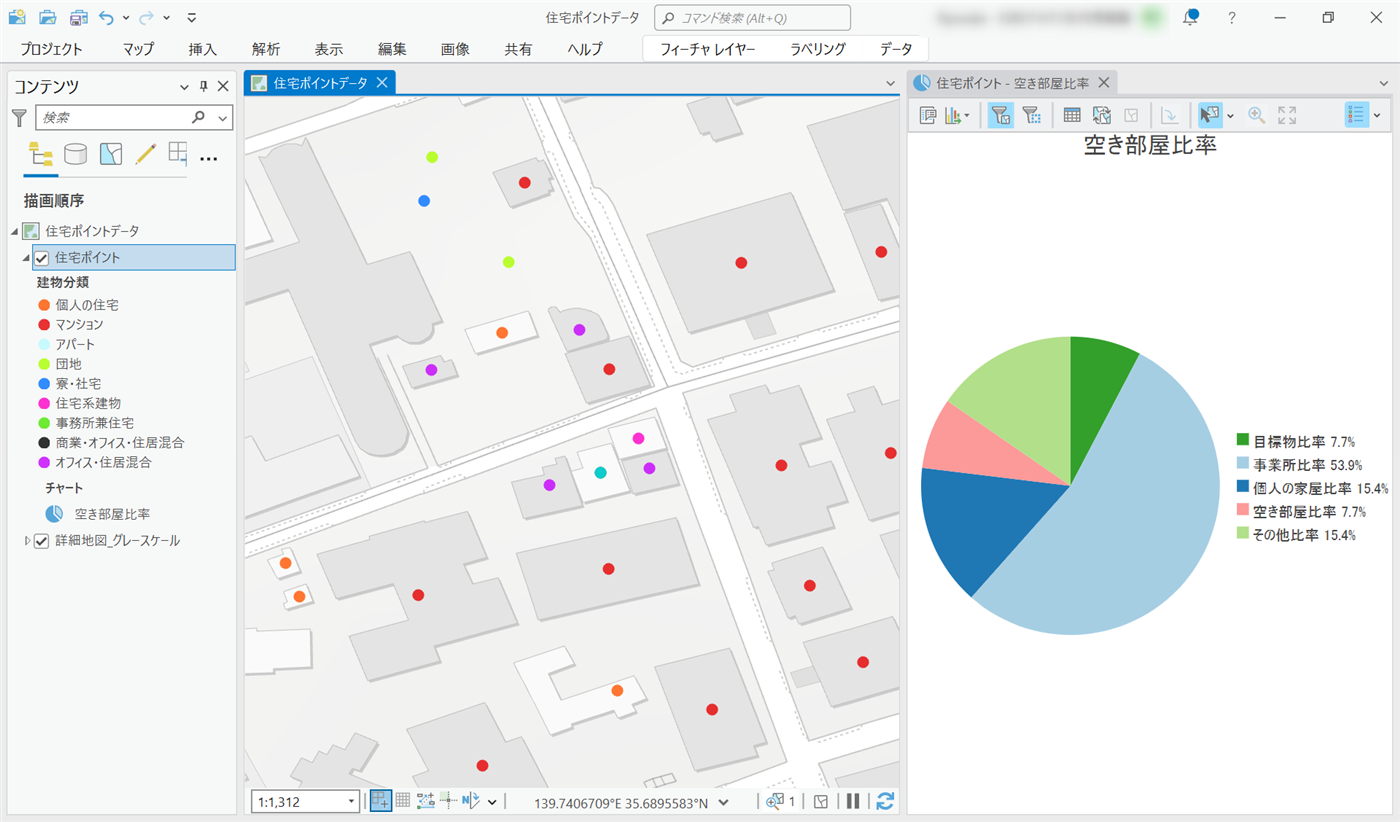Viewport: 1400px width, 822px height.
Task: Click the Contents pane 検索 search field
Action: click(x=115, y=118)
